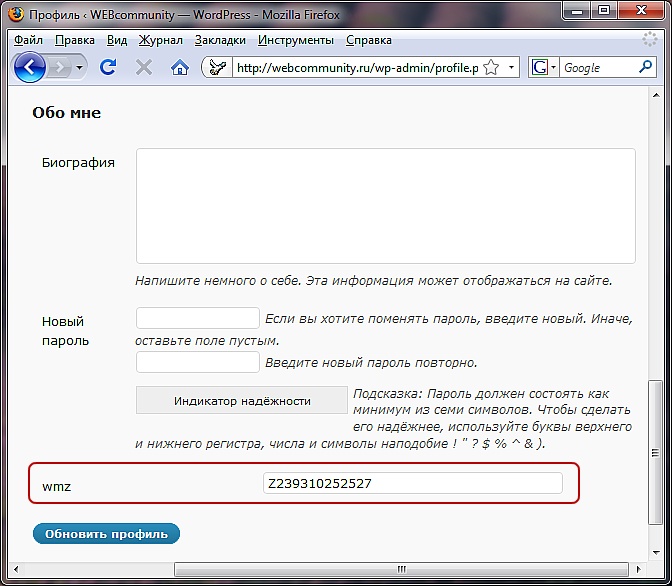This screenshot has width=672, height=586.
Task: Focus the repeat new password field
Action: point(198,362)
